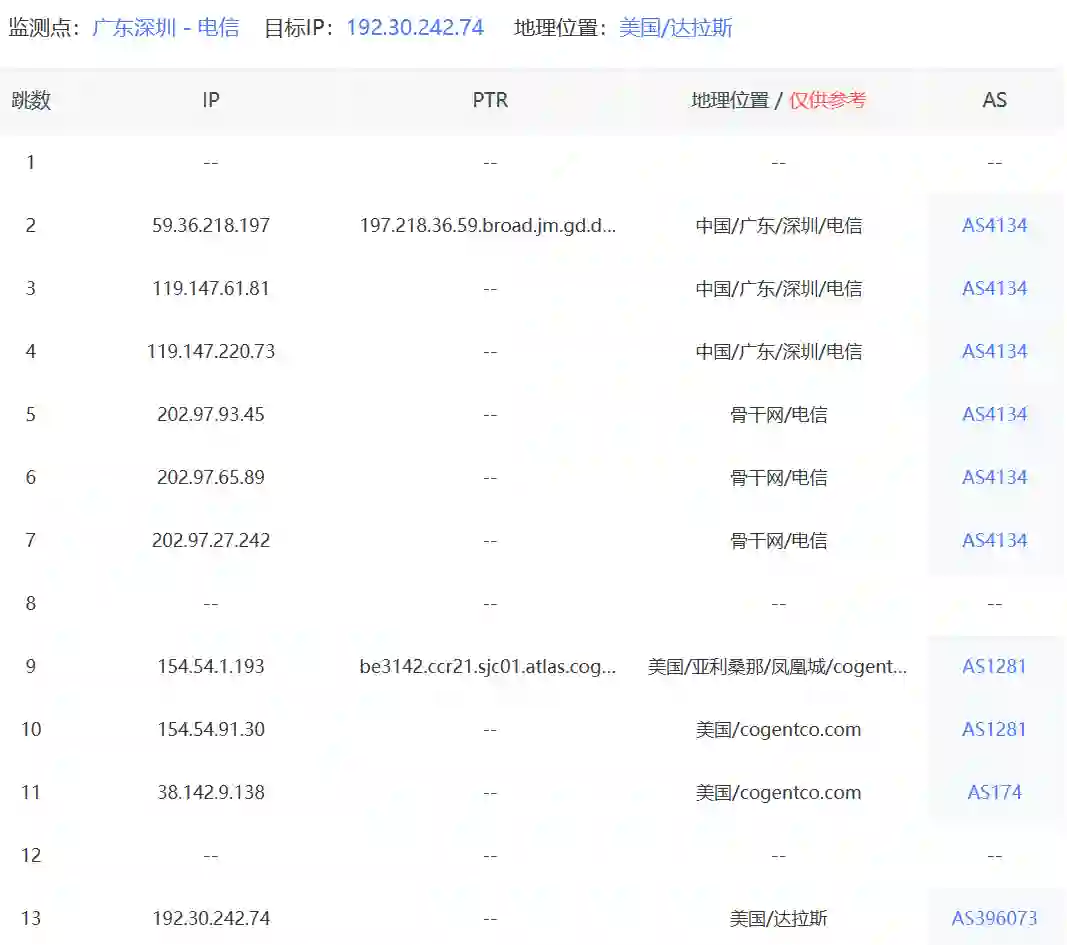Open AS1281 next to 154.54.91.30
This screenshot has width=1067, height=945.
(x=995, y=729)
